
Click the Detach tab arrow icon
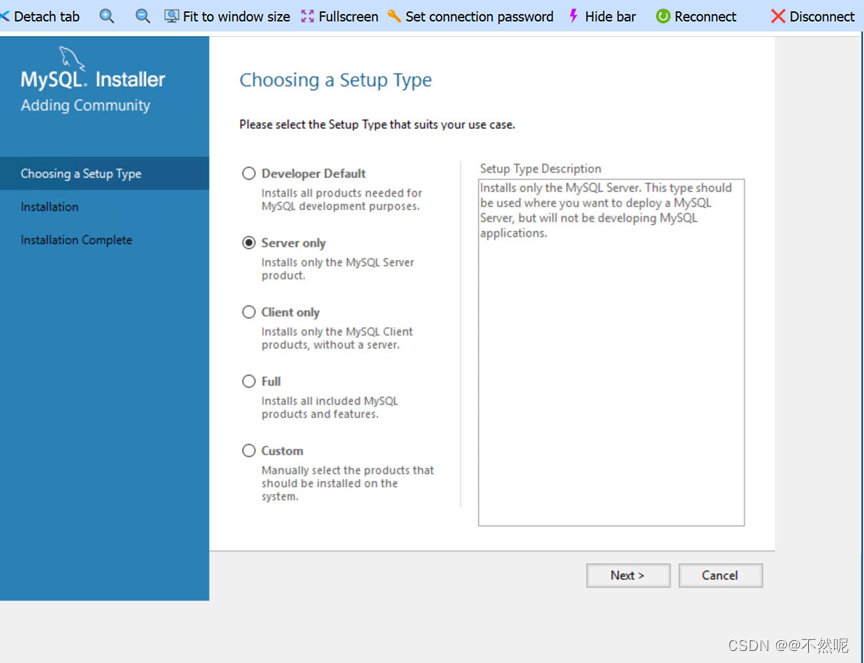4,17
